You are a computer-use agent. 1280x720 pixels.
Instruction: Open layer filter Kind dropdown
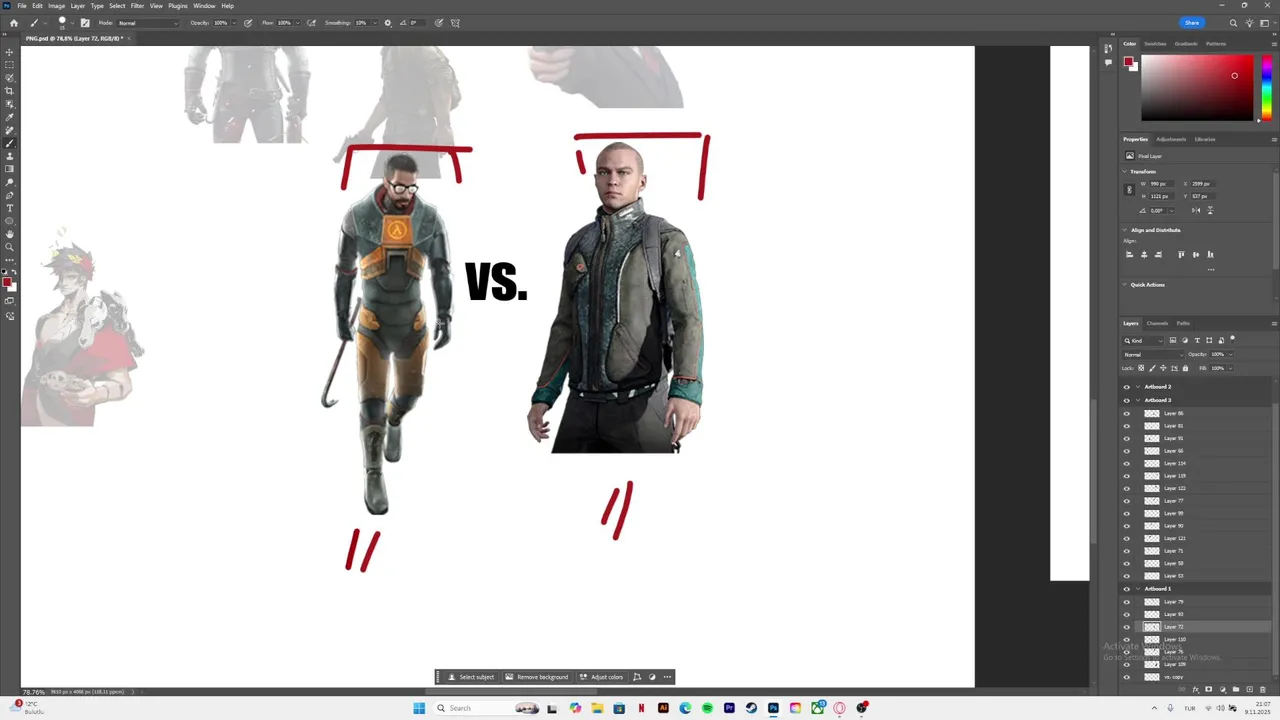coord(1144,340)
